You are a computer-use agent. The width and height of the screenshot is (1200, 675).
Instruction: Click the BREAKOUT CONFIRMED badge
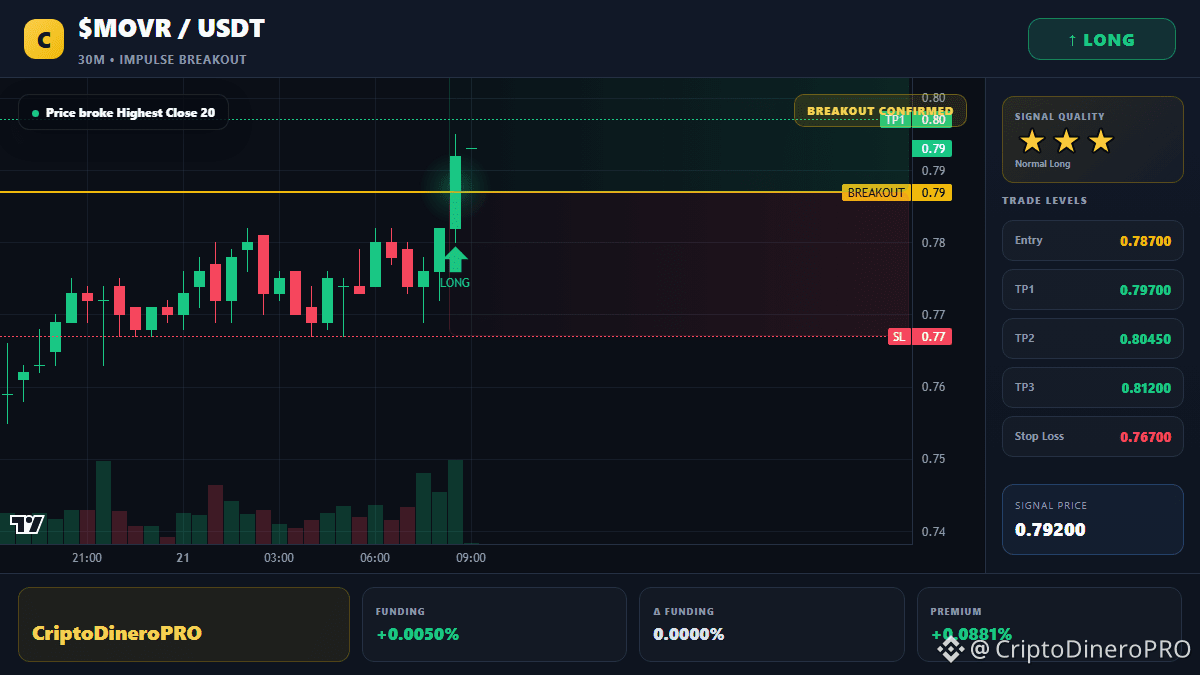pos(880,110)
